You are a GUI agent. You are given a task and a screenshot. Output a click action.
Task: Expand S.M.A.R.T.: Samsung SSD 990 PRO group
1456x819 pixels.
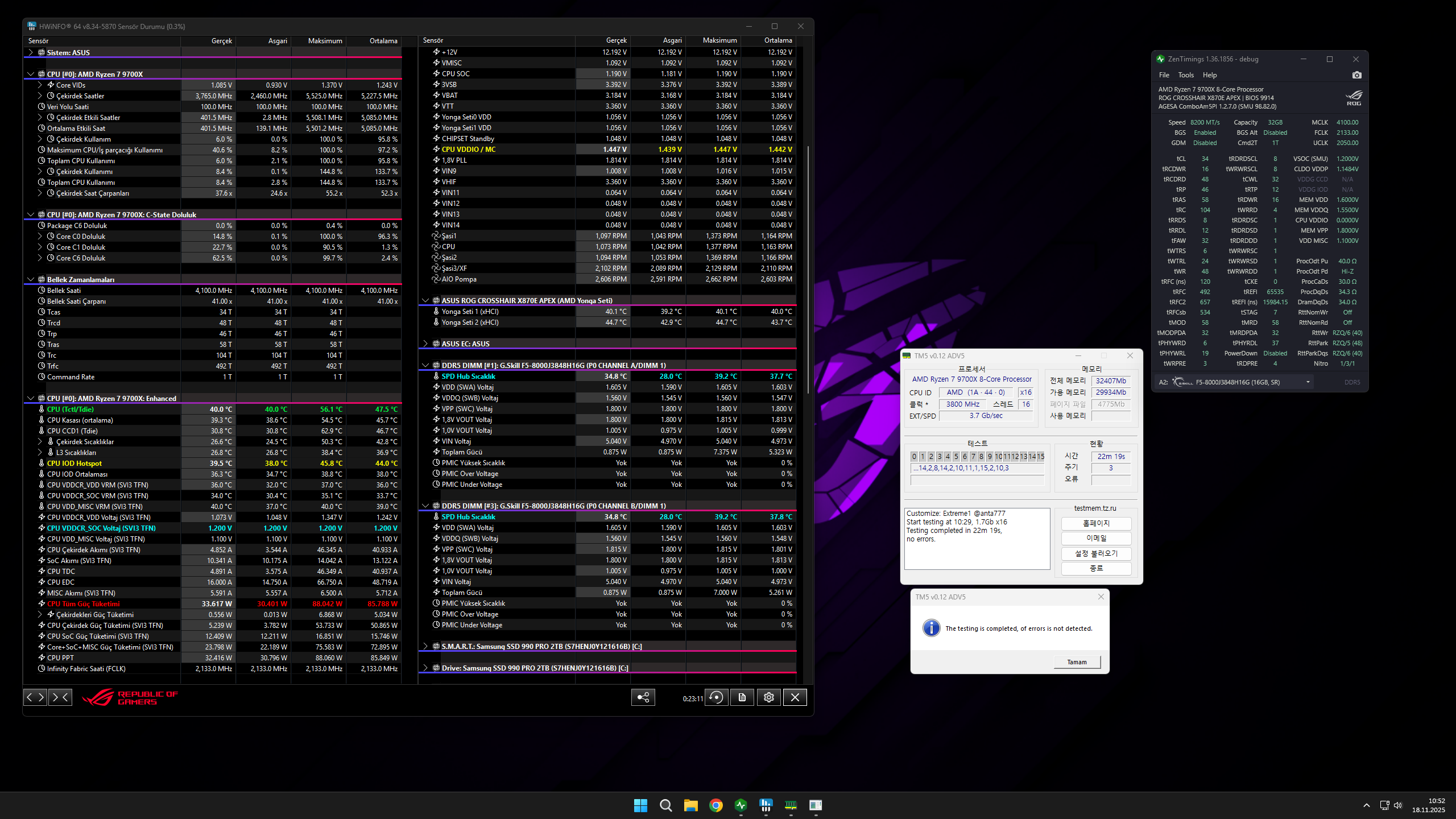(425, 647)
